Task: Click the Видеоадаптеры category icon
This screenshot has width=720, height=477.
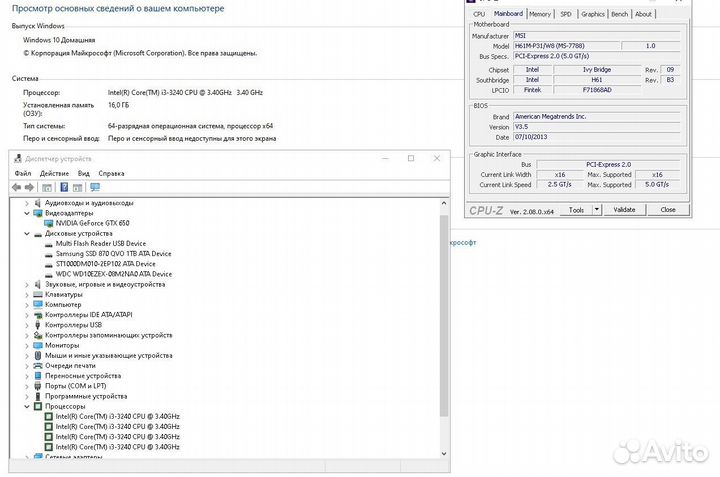Action: point(38,213)
